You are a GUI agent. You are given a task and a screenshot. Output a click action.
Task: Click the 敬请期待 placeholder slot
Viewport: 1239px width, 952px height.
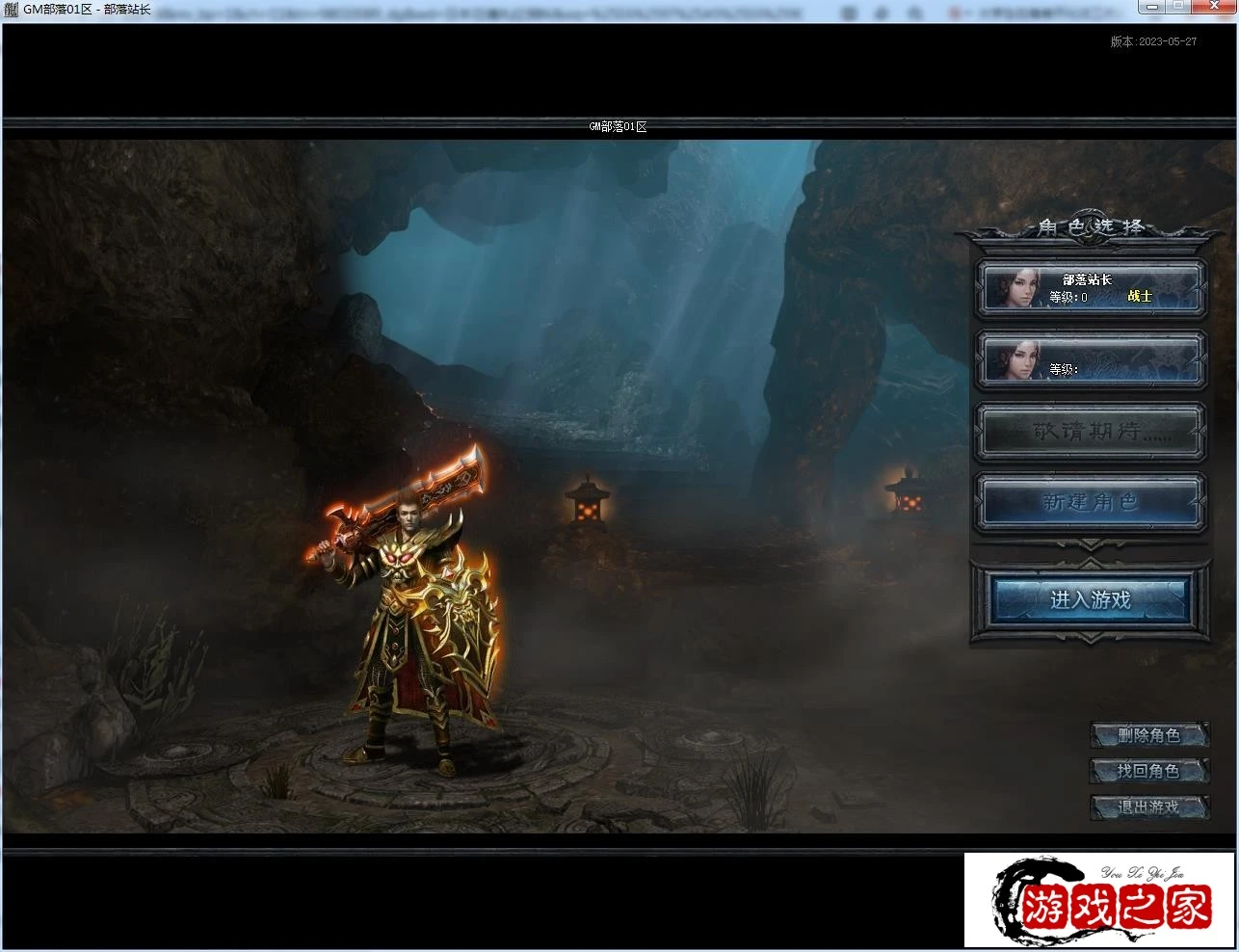pyautogui.click(x=1091, y=431)
